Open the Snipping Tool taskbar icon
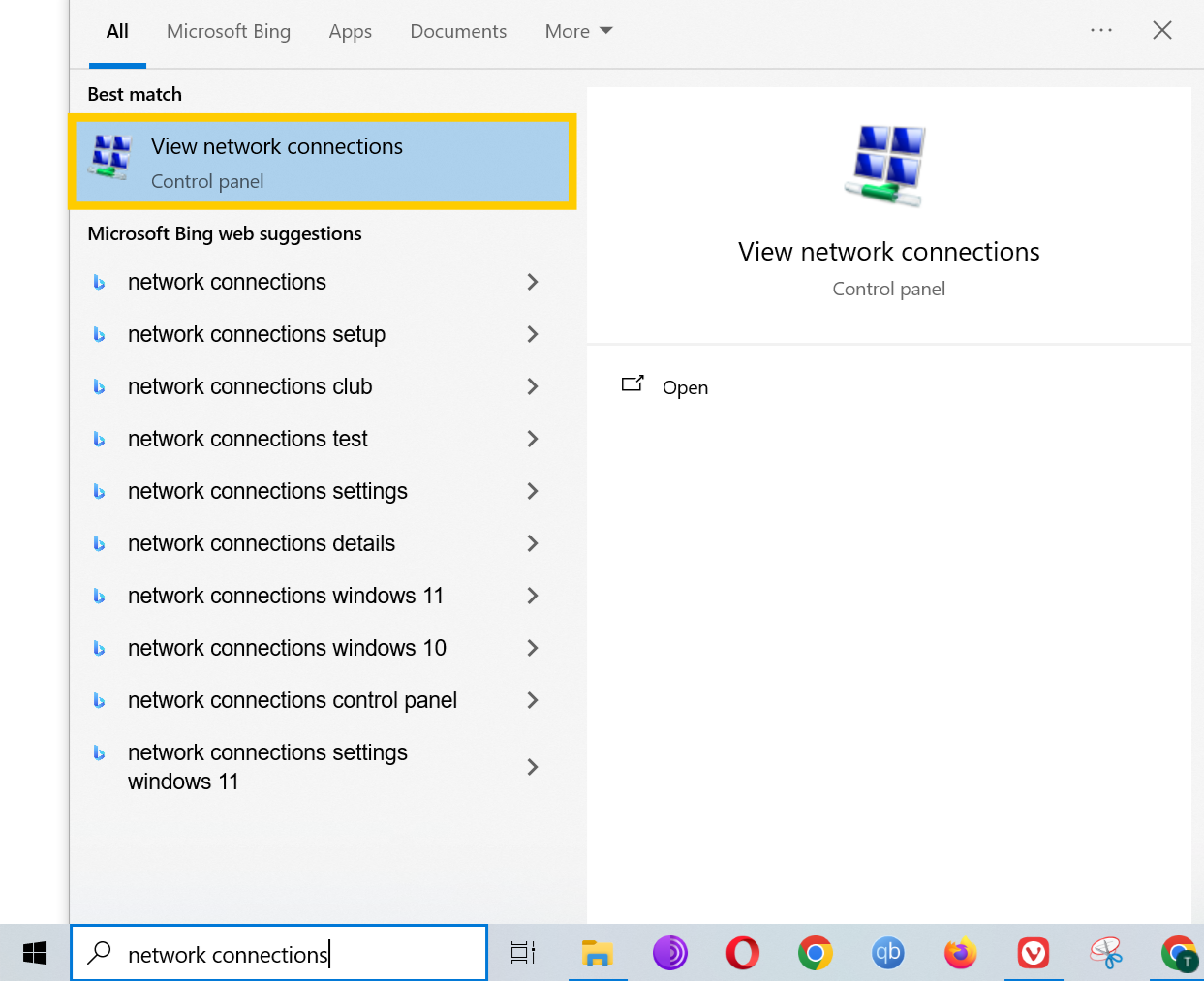The image size is (1204, 981). (1106, 953)
